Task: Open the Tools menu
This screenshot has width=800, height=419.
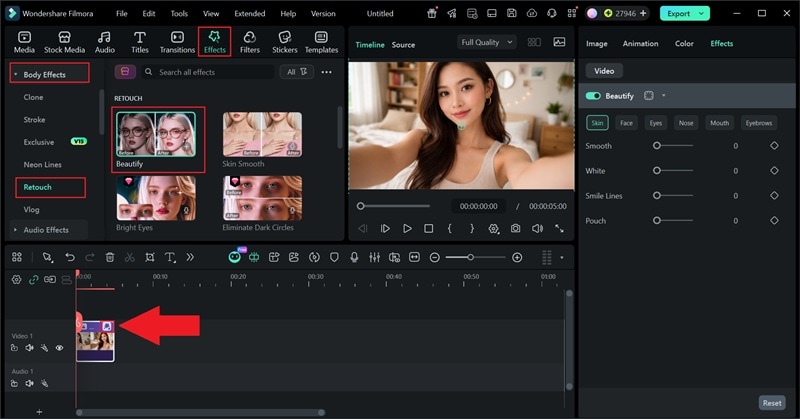Action: 179,14
